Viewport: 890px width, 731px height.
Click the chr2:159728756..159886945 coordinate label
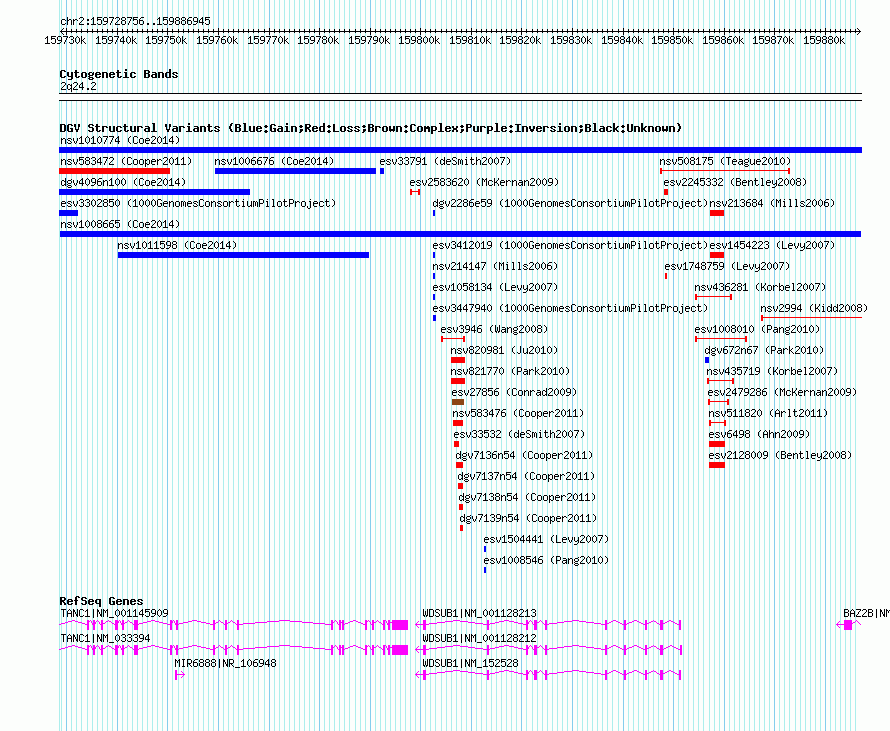135,21
